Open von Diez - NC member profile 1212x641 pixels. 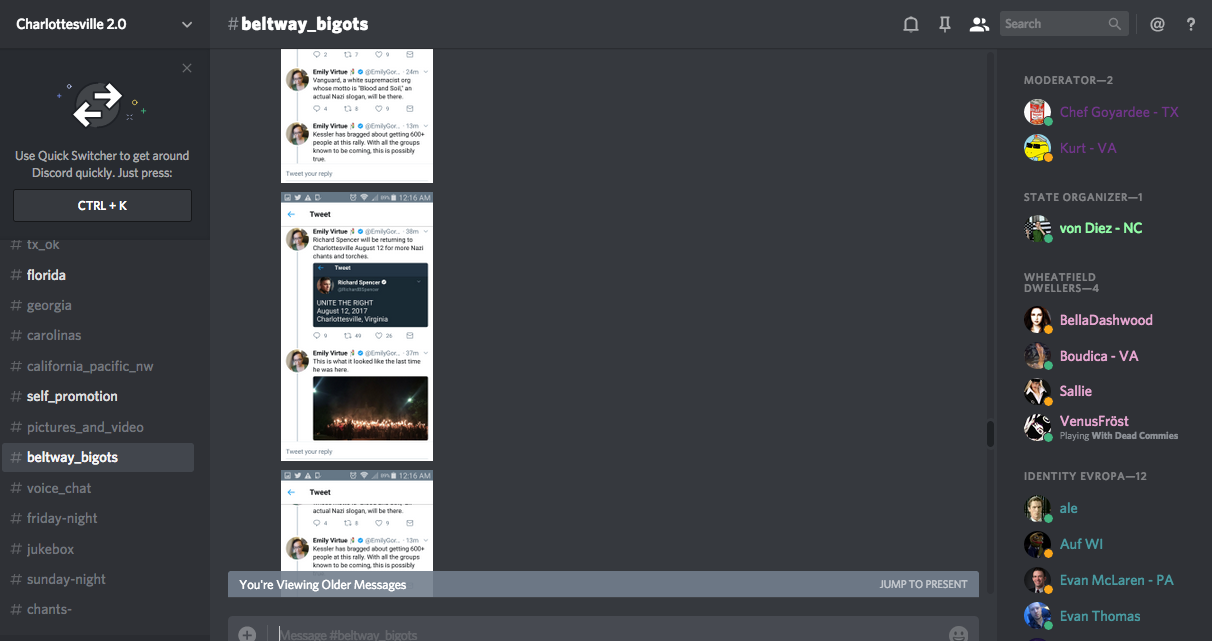1100,228
